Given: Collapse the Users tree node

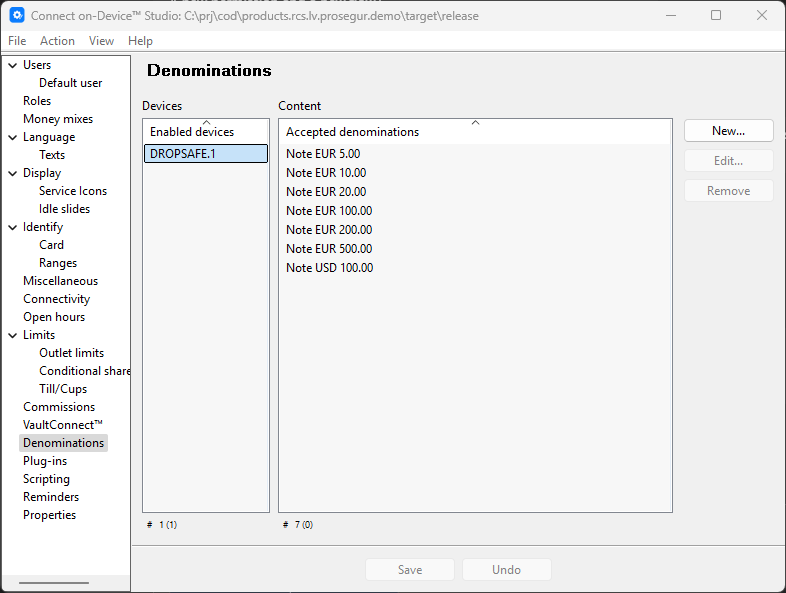Looking at the screenshot, I should coord(12,66).
